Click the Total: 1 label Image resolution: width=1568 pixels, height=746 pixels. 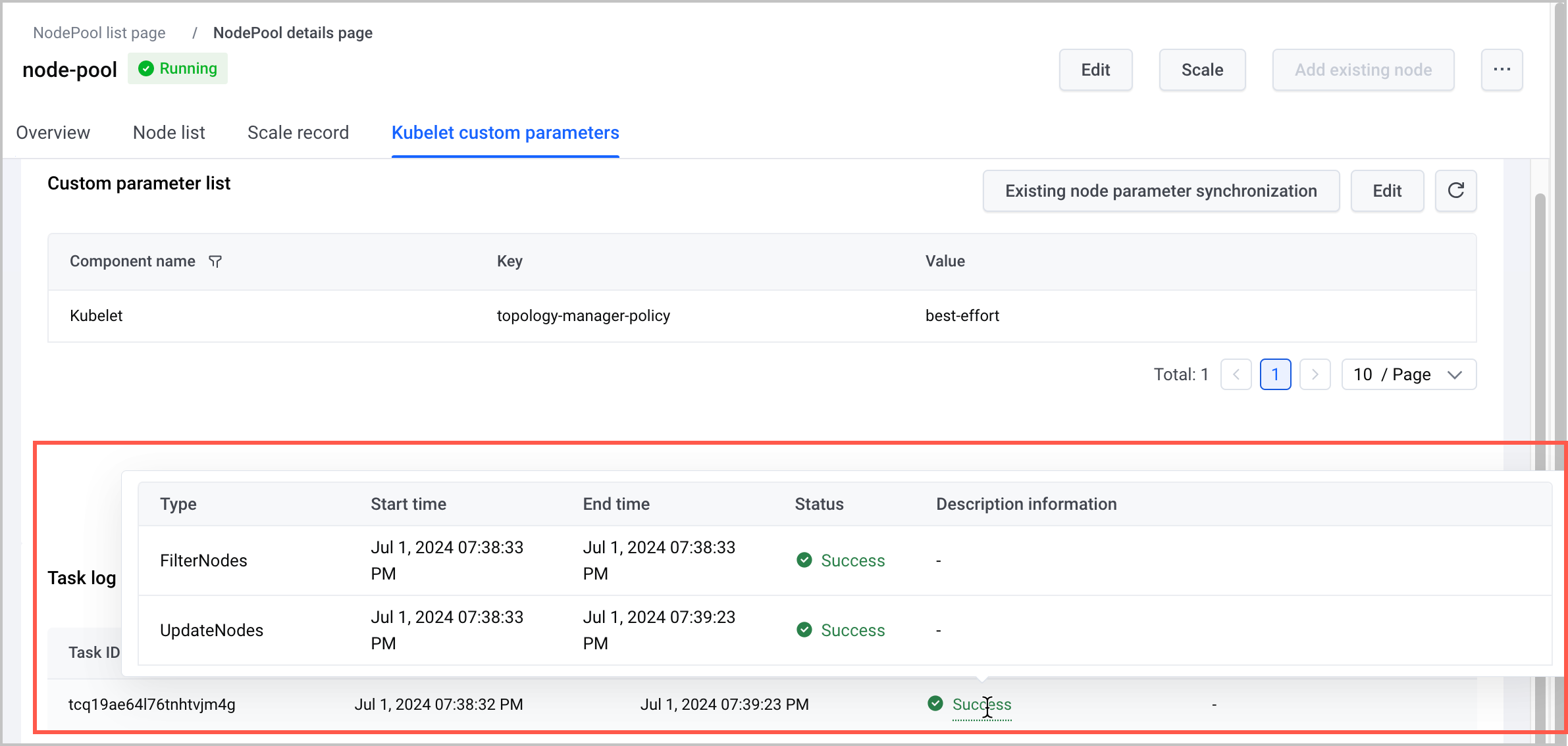[x=1181, y=374]
